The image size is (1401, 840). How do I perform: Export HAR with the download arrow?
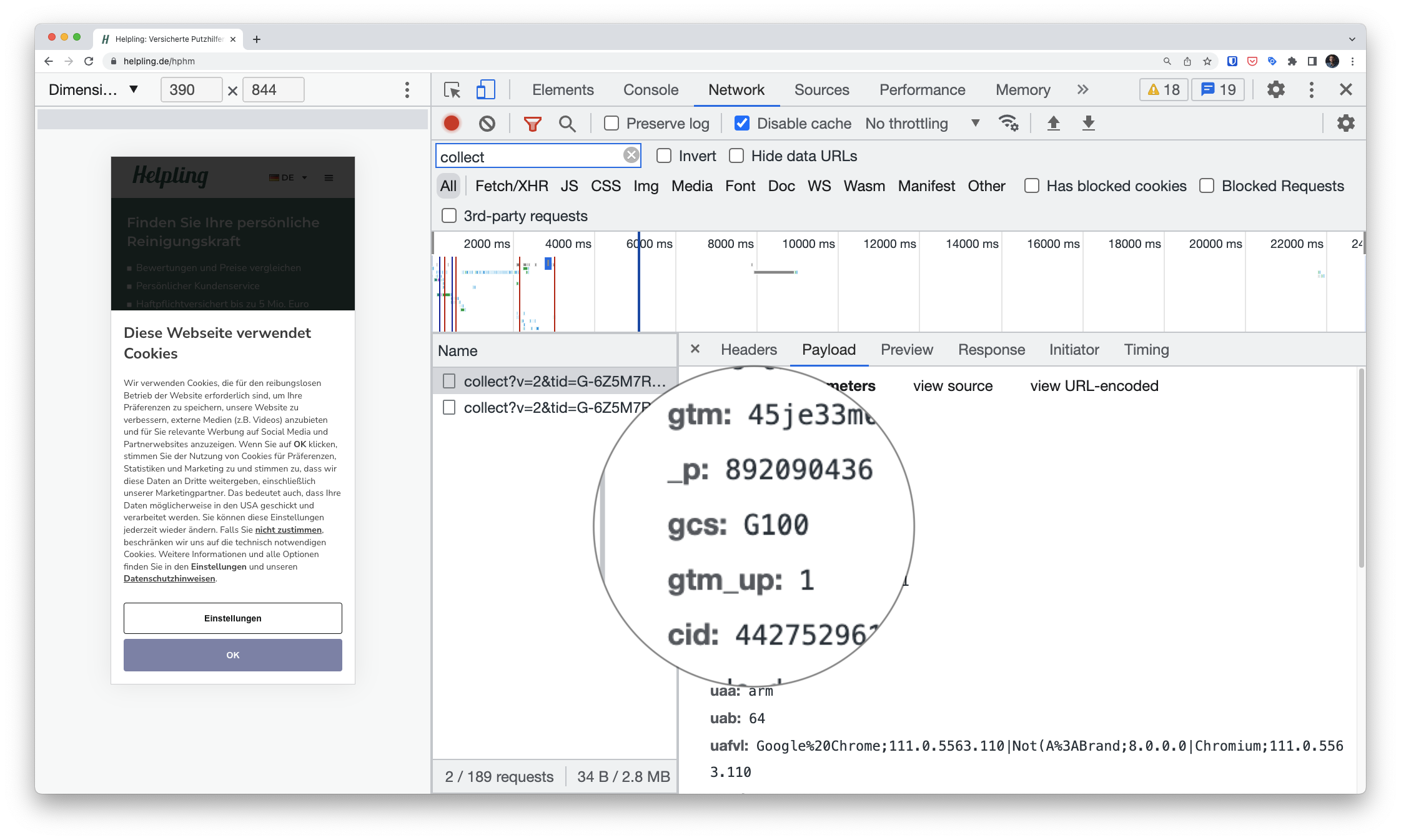1088,123
